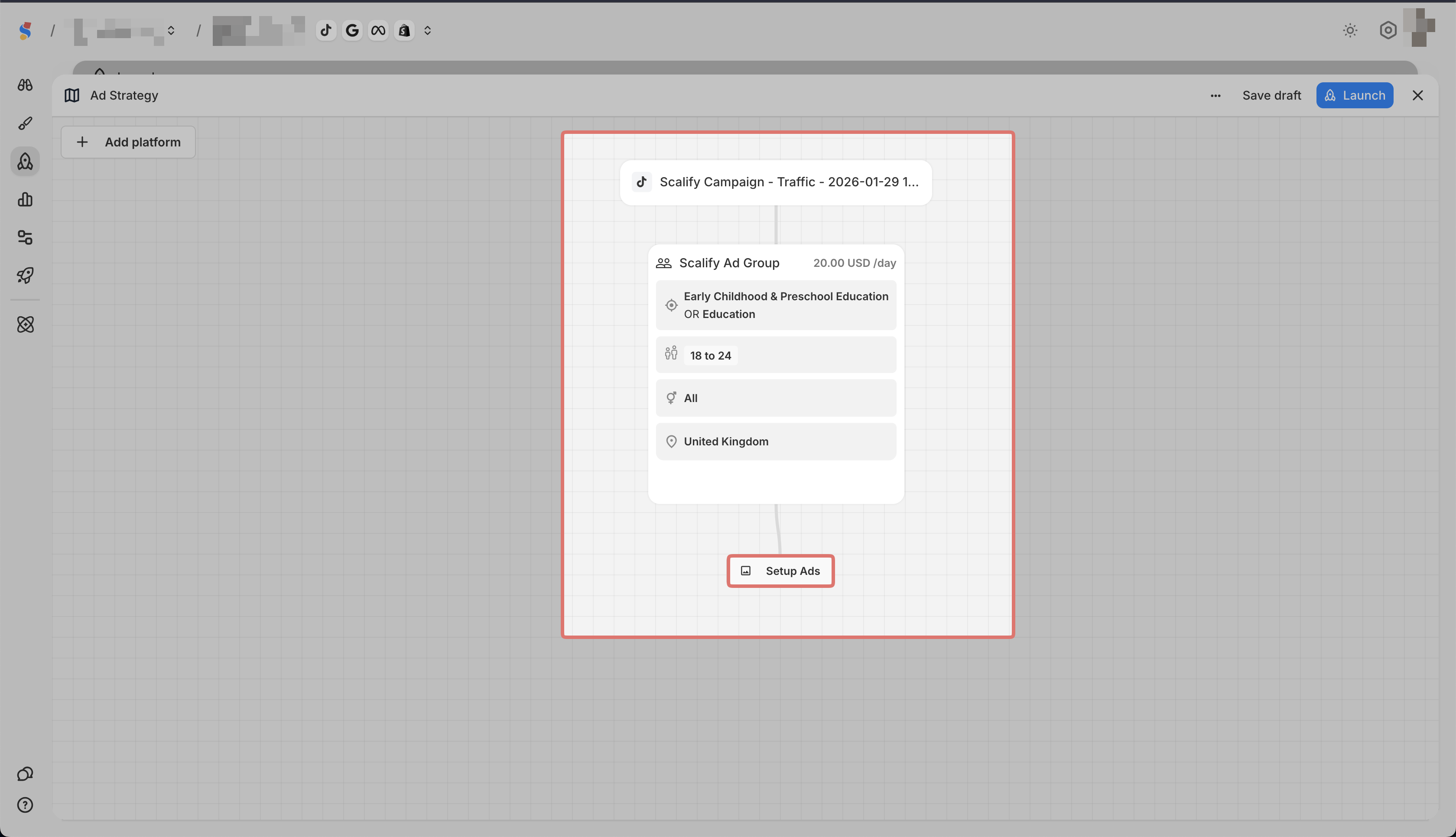Open the hexagon settings icon
Viewport: 1456px width, 837px height.
(x=1388, y=30)
